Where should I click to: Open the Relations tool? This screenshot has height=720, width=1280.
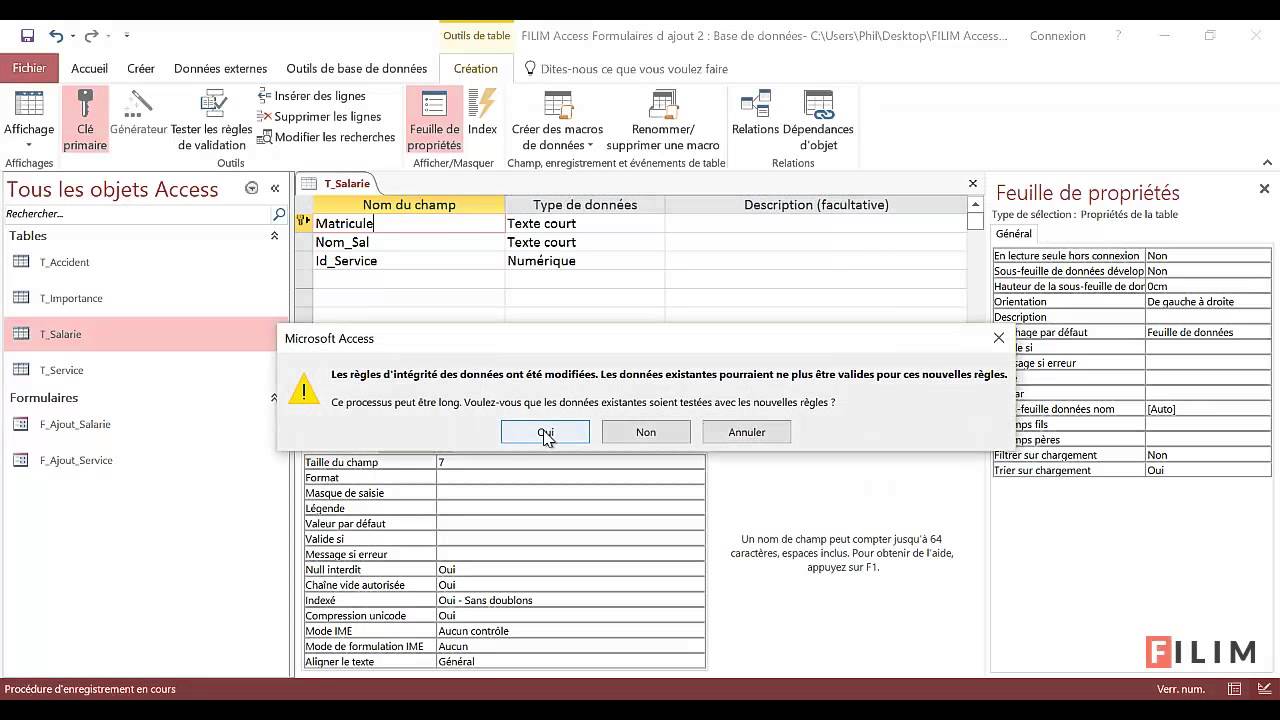tap(755, 113)
